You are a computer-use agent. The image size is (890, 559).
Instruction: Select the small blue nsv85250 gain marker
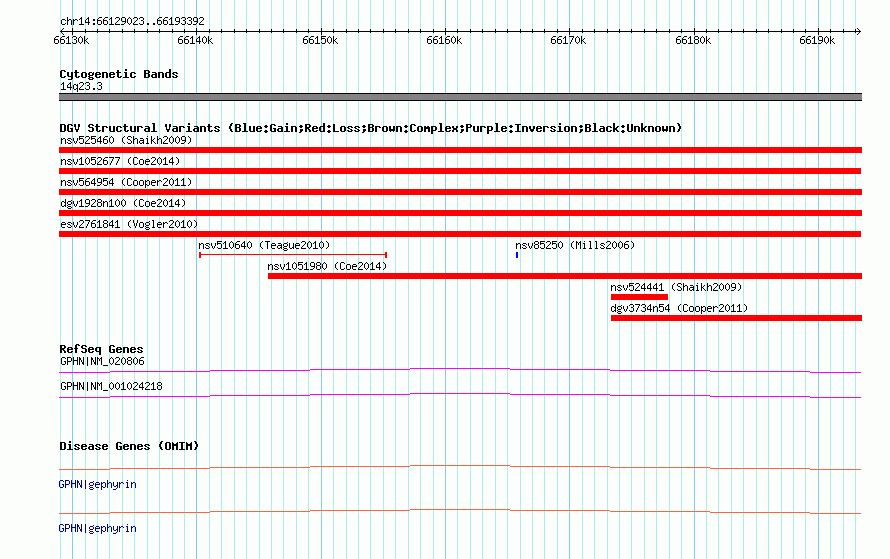[517, 255]
